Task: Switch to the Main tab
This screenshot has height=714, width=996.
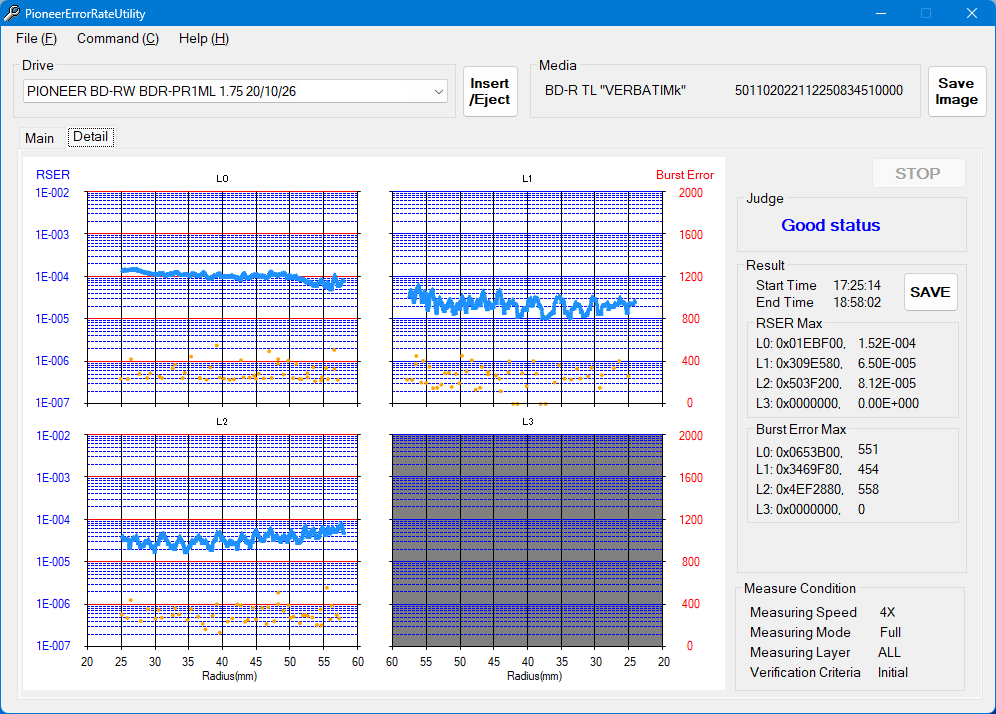Action: [40, 138]
